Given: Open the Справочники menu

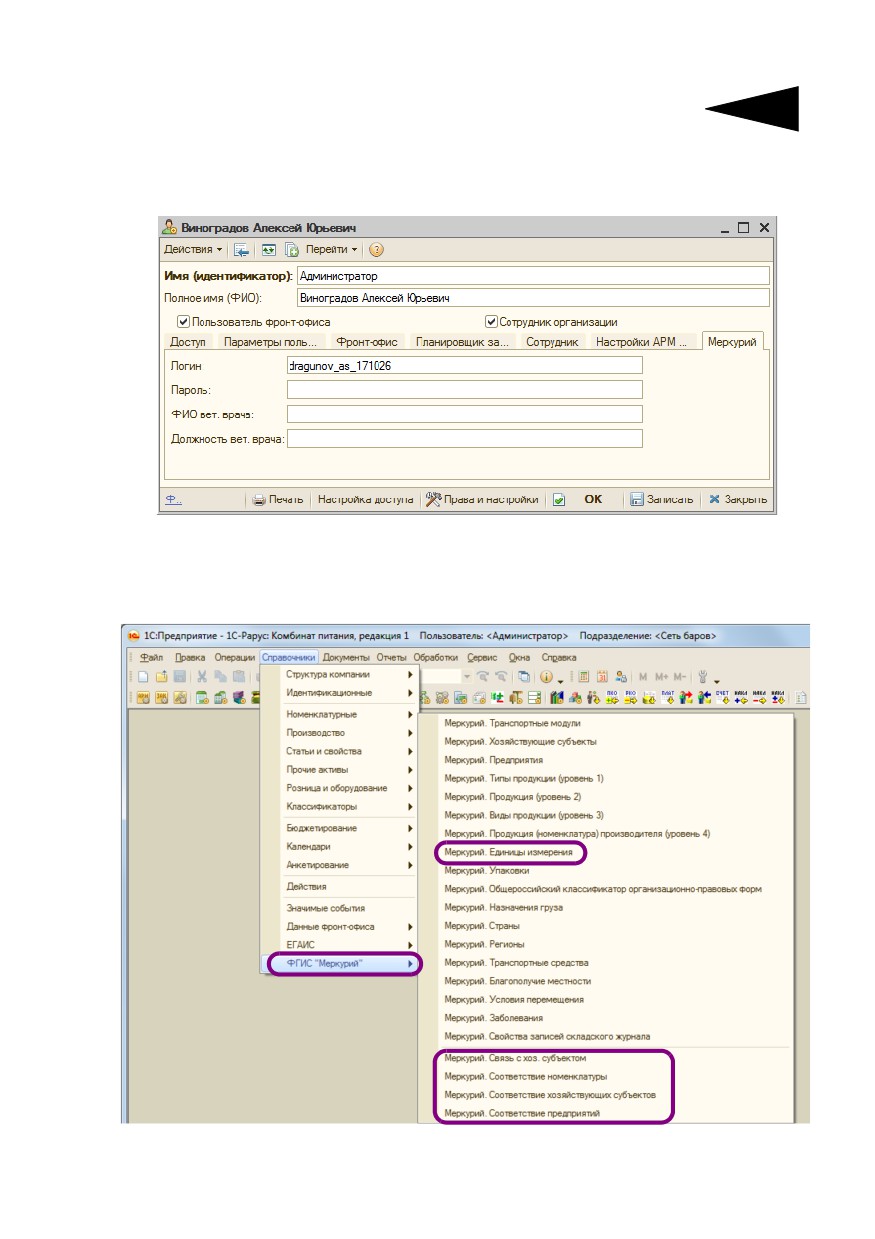Looking at the screenshot, I should (289, 657).
